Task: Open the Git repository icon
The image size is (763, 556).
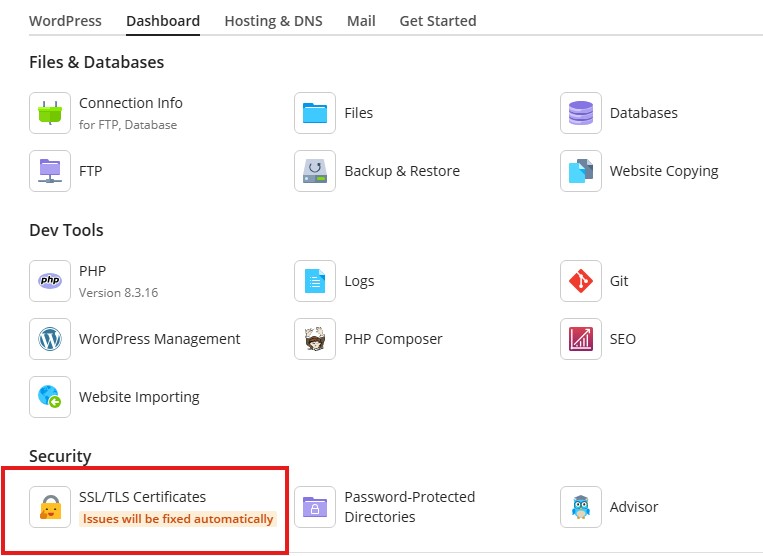Action: tap(581, 281)
